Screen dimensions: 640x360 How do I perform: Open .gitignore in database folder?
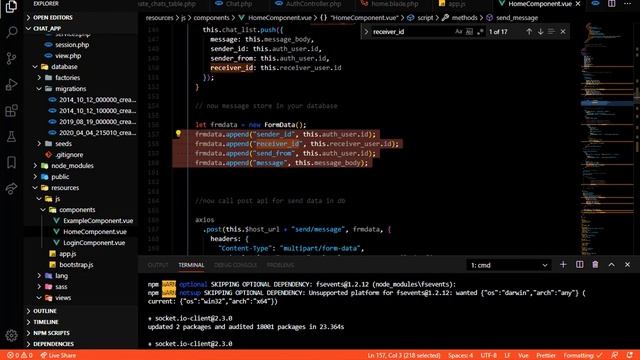pyautogui.click(x=69, y=155)
